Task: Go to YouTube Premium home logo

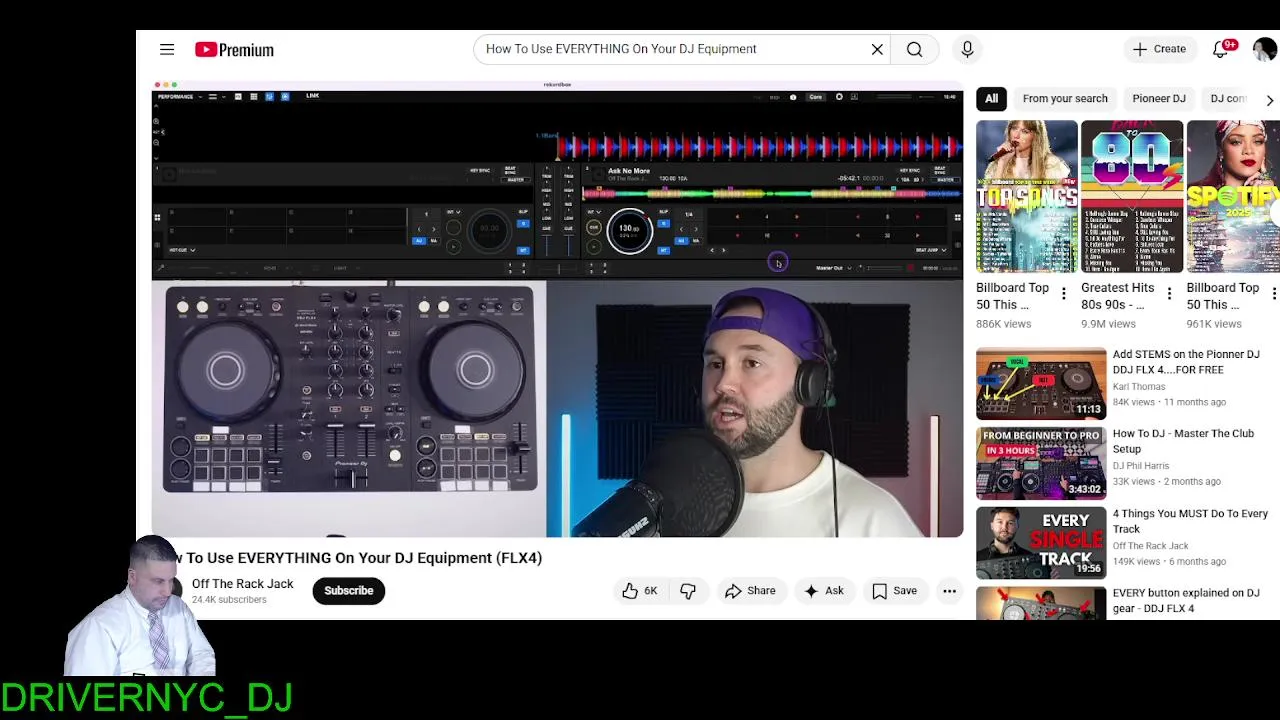Action: click(234, 49)
